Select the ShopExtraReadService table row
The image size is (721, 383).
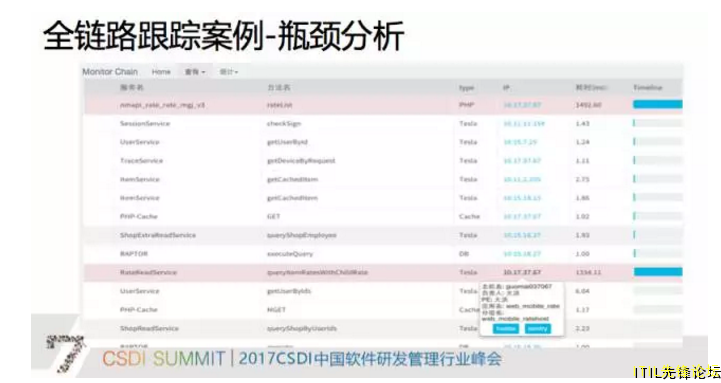click(x=383, y=235)
